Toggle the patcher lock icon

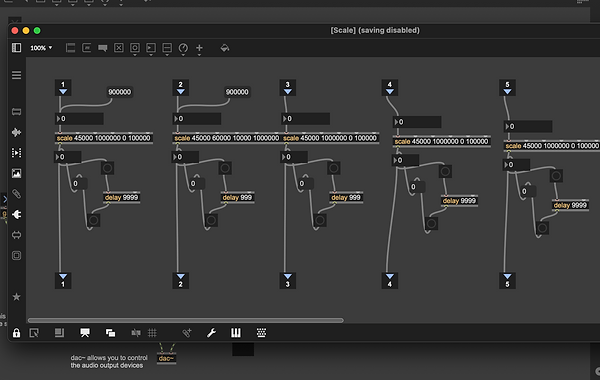[x=16, y=333]
